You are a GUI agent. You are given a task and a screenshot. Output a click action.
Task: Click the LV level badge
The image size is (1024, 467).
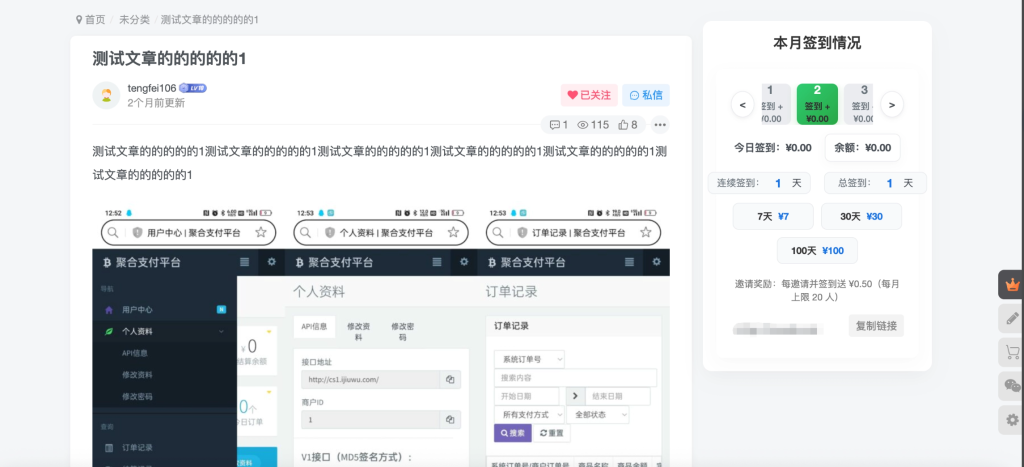tap(193, 88)
